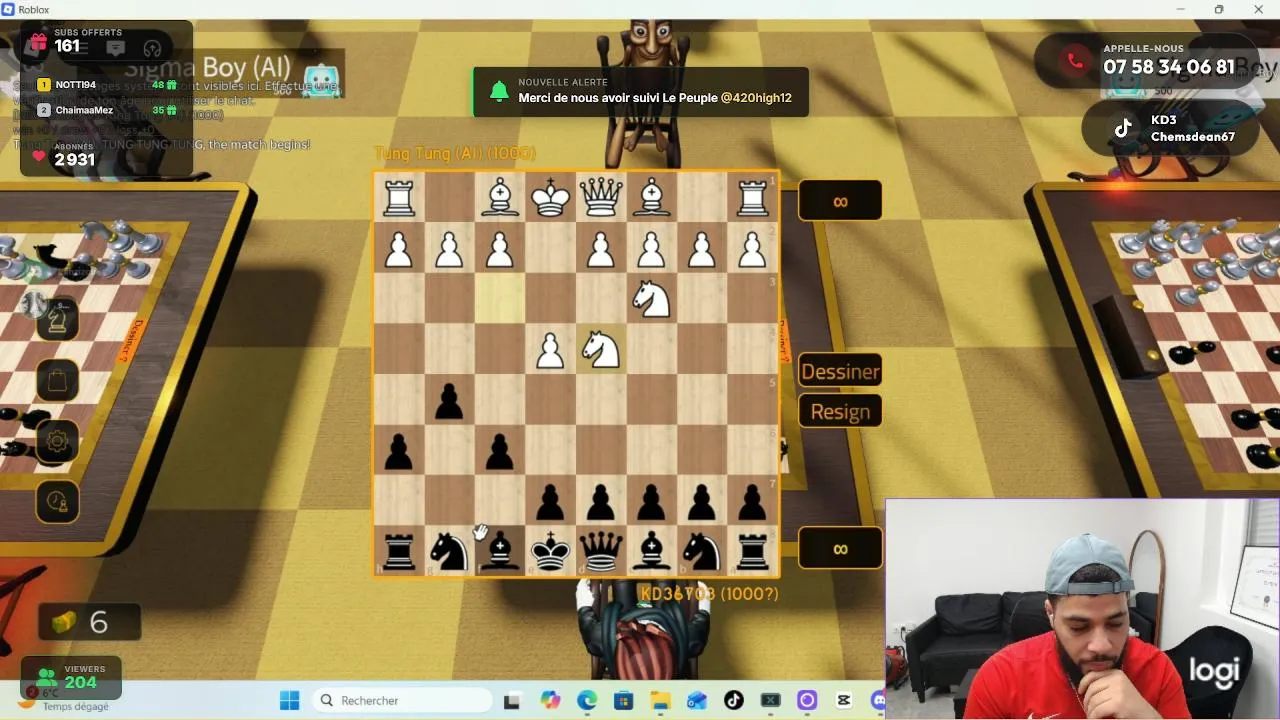Screen dimensions: 1280x720
Task: Click the Abonnés 2931 counter
Action: pos(64,155)
